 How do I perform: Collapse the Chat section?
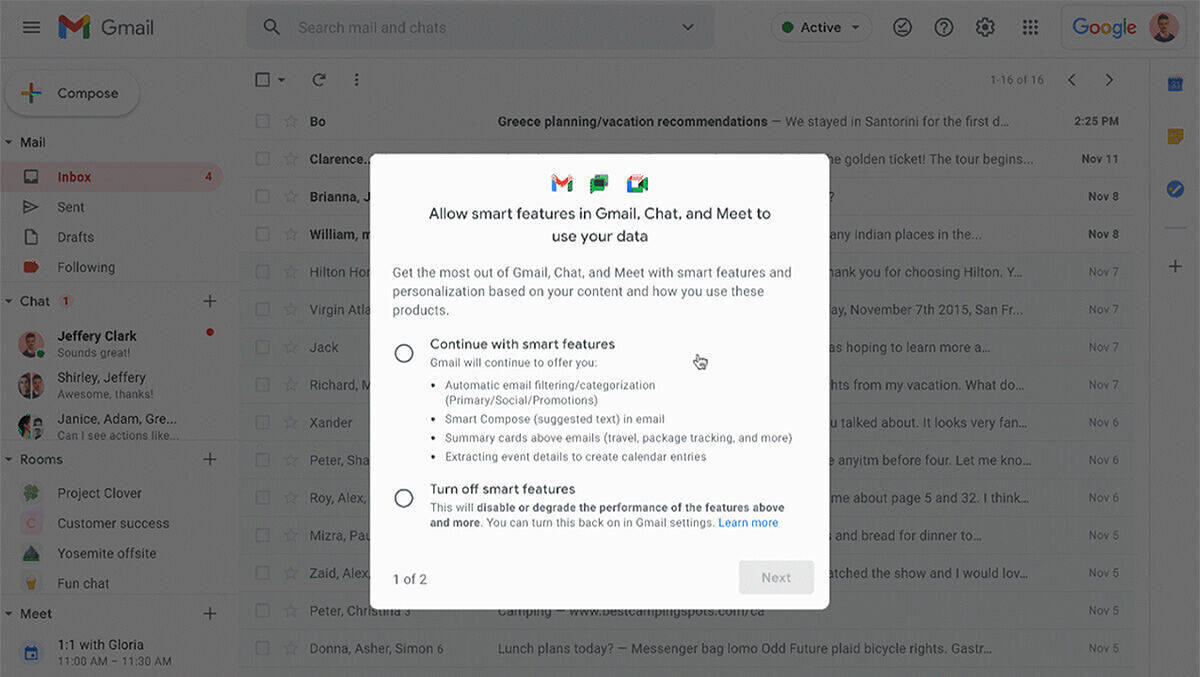[x=9, y=301]
